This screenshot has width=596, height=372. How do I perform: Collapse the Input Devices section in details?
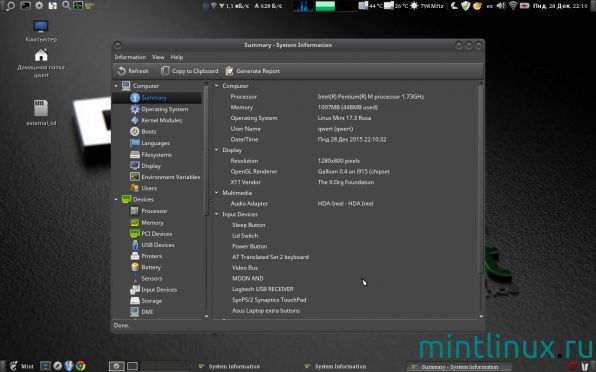217,214
